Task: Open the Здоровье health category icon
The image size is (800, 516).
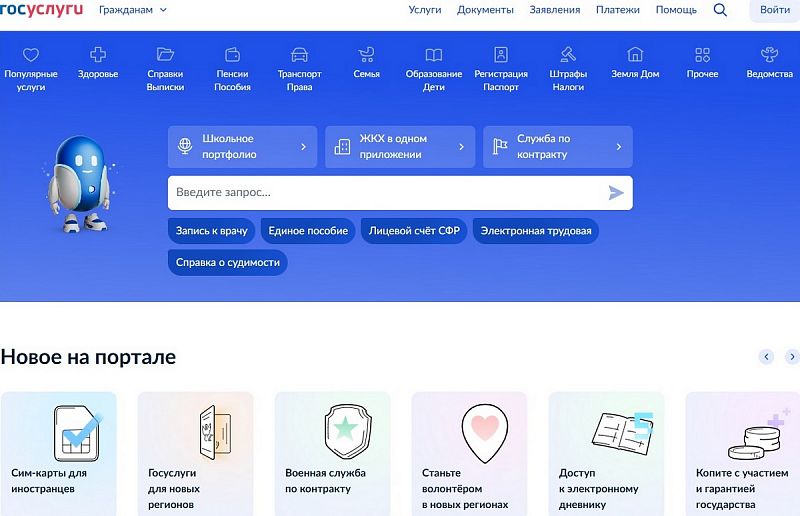Action: coord(98,54)
